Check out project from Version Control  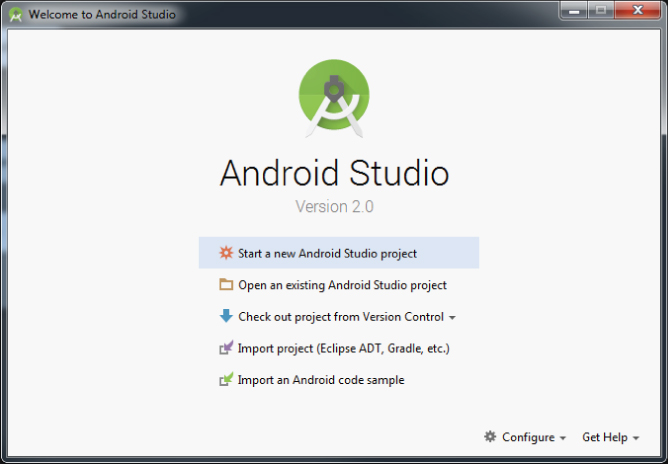339,317
